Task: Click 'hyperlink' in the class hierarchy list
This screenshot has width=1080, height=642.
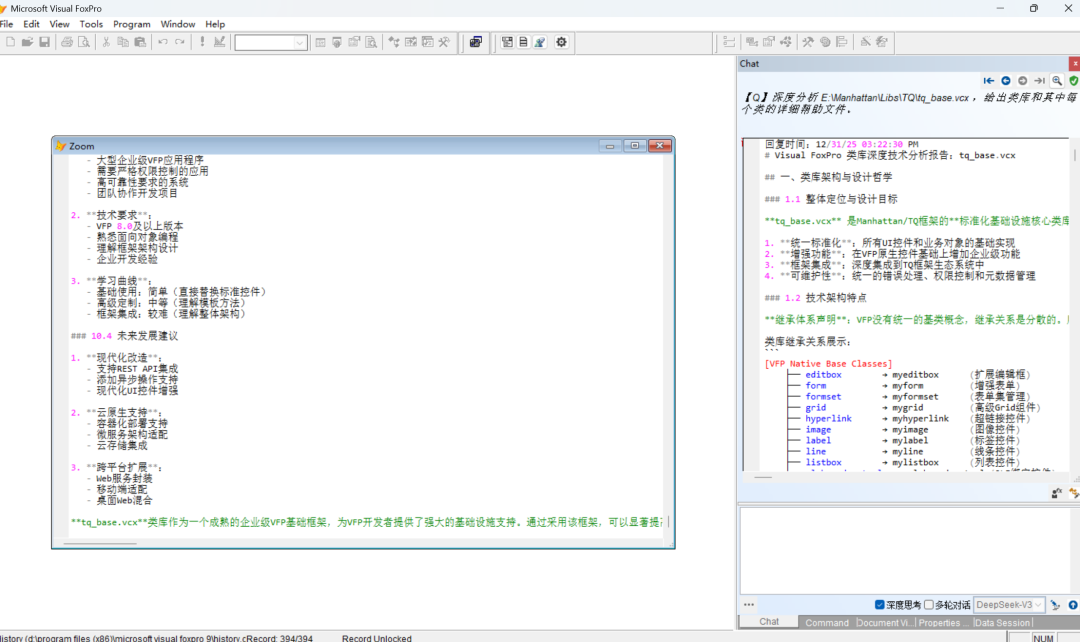Action: [829, 419]
